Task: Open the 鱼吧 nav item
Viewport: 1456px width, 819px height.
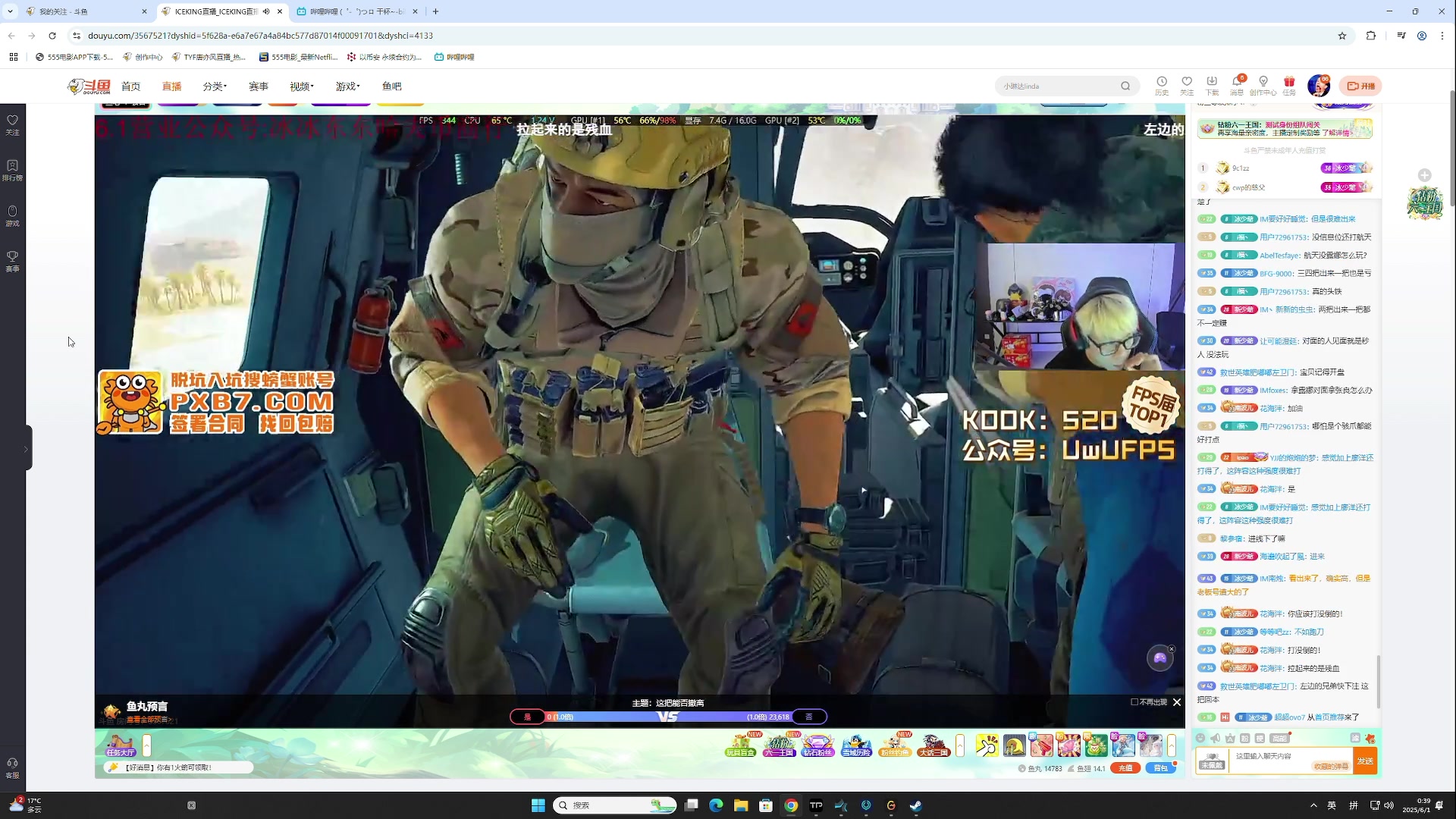Action: point(392,86)
